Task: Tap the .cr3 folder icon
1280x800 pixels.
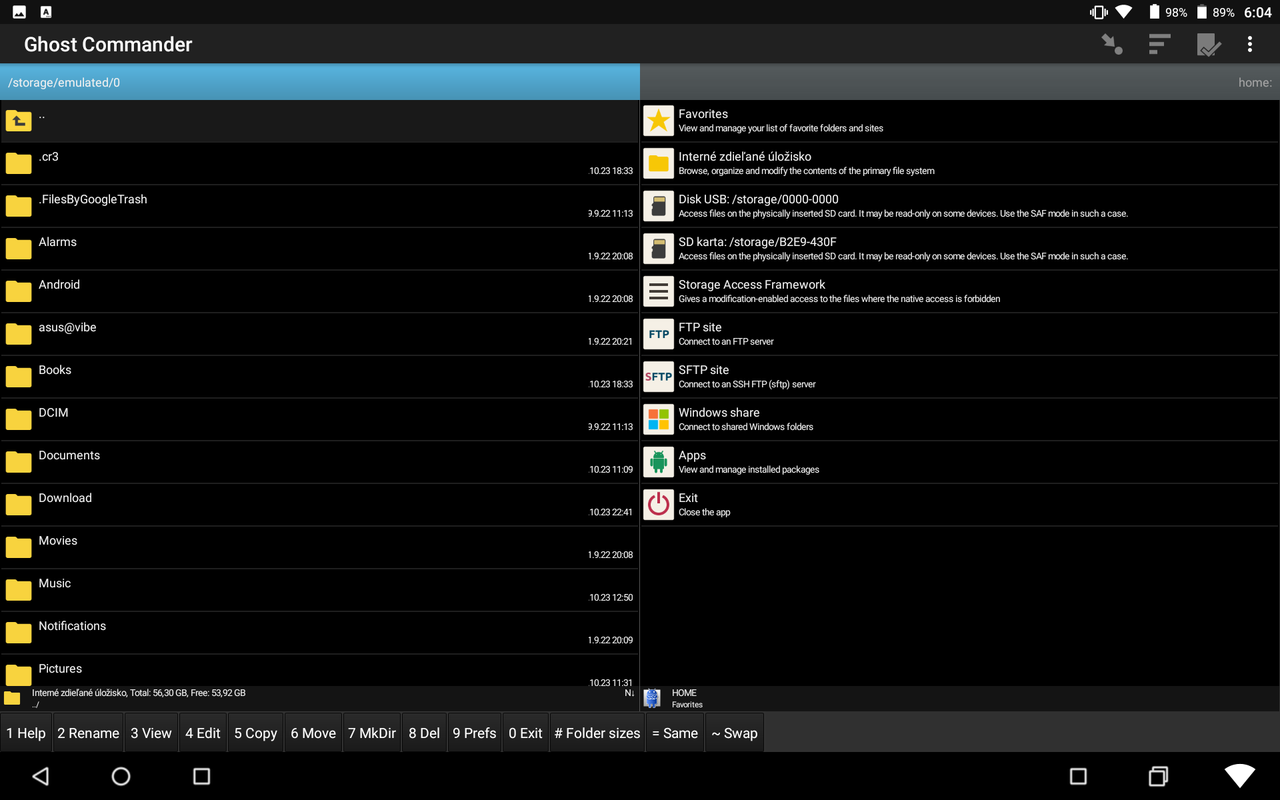Action: (x=19, y=164)
